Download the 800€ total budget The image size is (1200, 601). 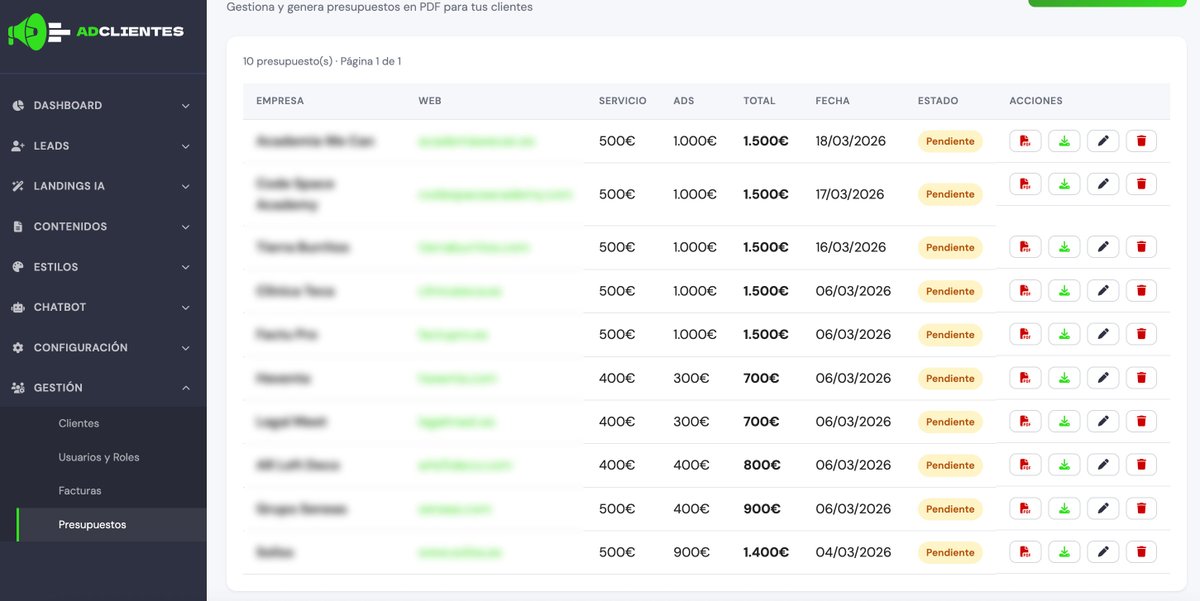pyautogui.click(x=1064, y=465)
